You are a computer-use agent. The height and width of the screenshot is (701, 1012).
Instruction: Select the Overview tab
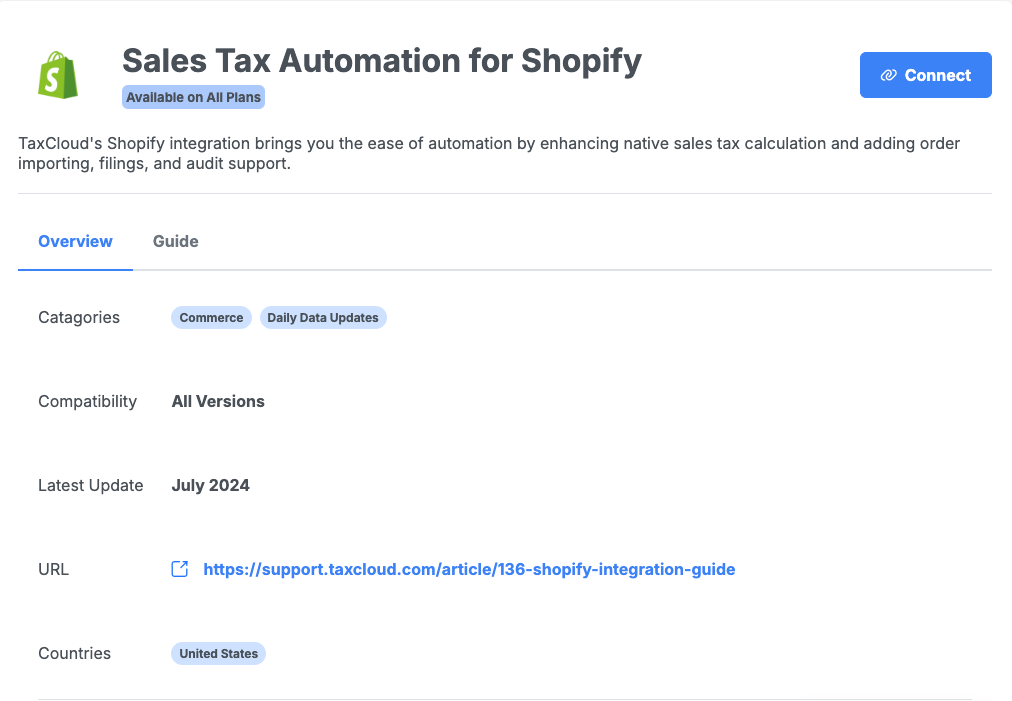76,241
